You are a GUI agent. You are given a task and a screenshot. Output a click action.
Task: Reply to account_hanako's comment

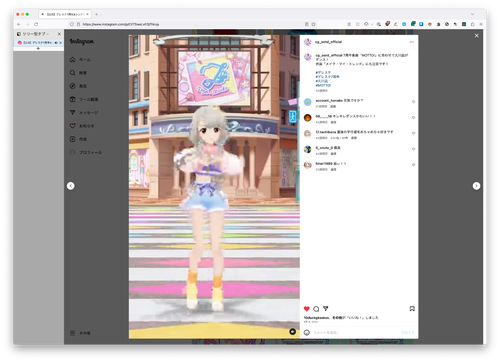tap(333, 106)
